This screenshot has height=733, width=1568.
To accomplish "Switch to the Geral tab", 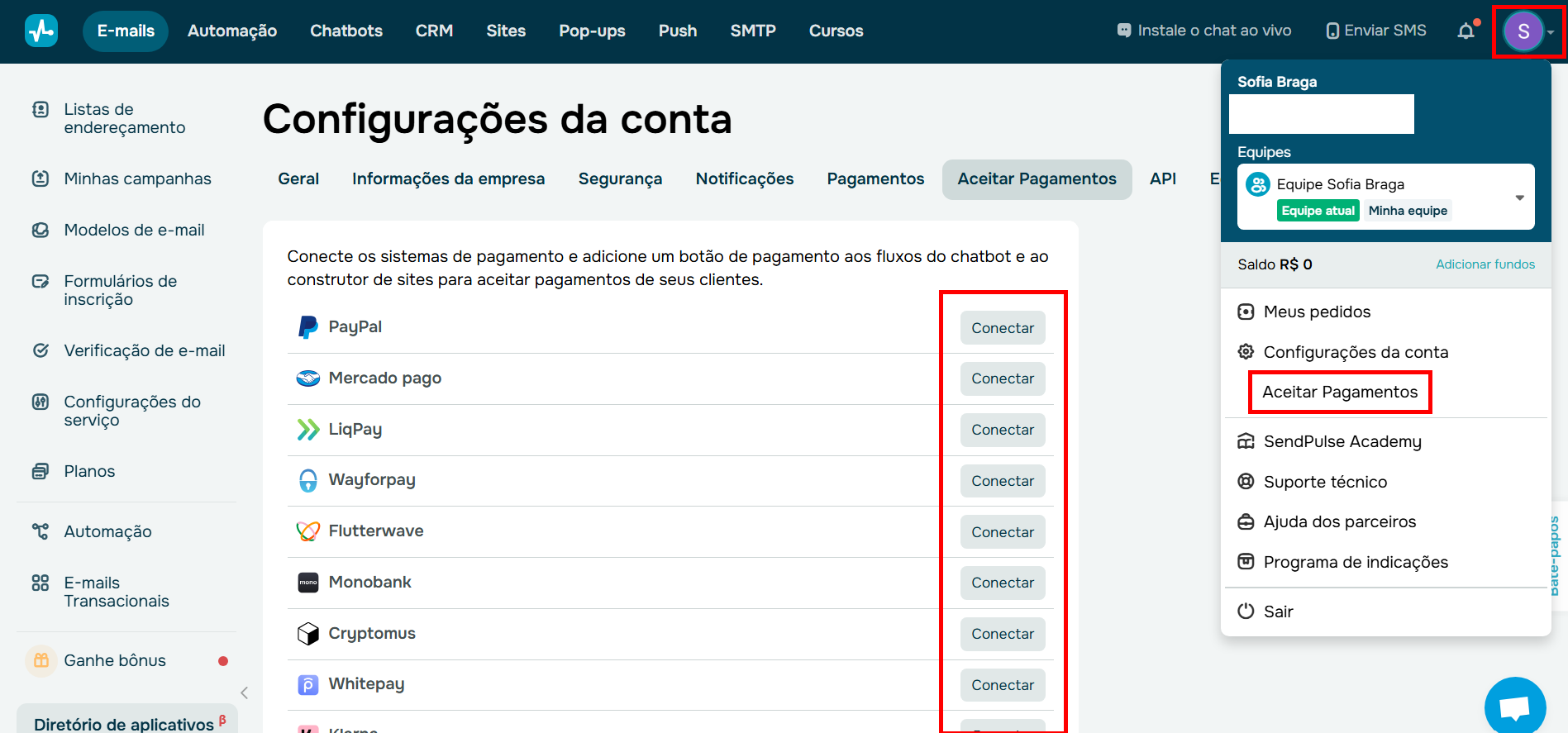I will [298, 179].
